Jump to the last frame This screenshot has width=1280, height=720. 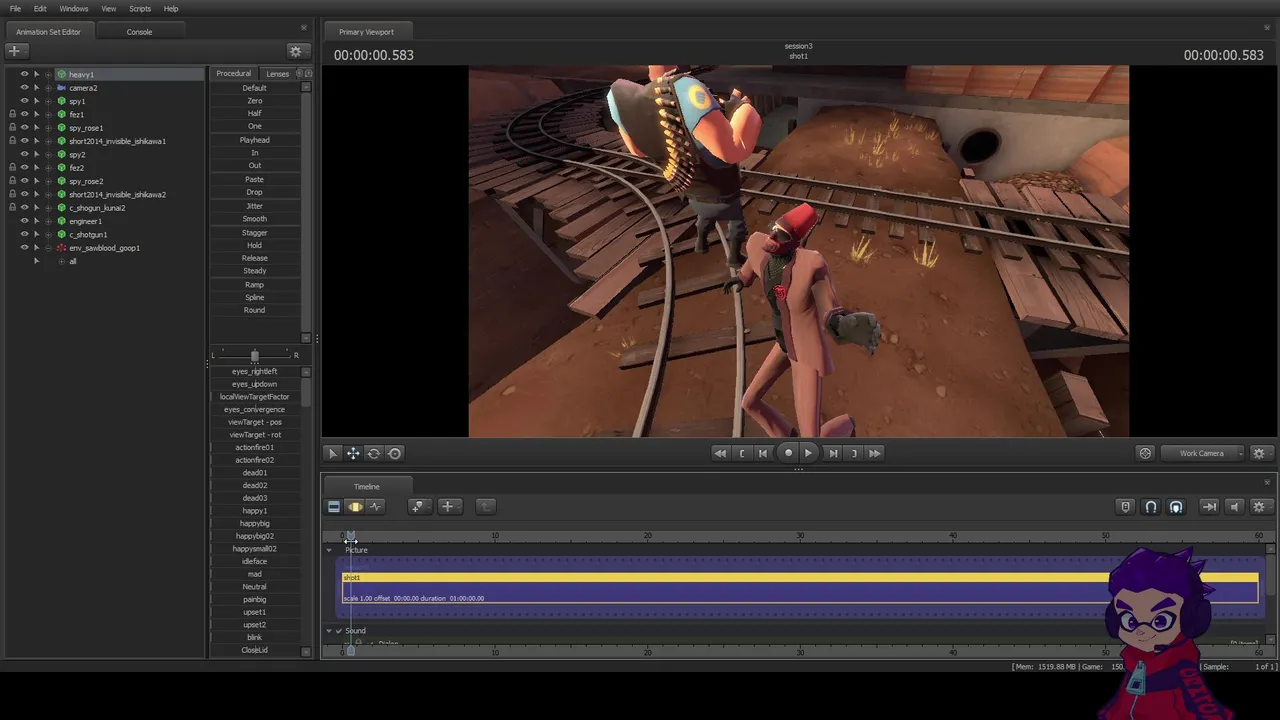pos(875,453)
